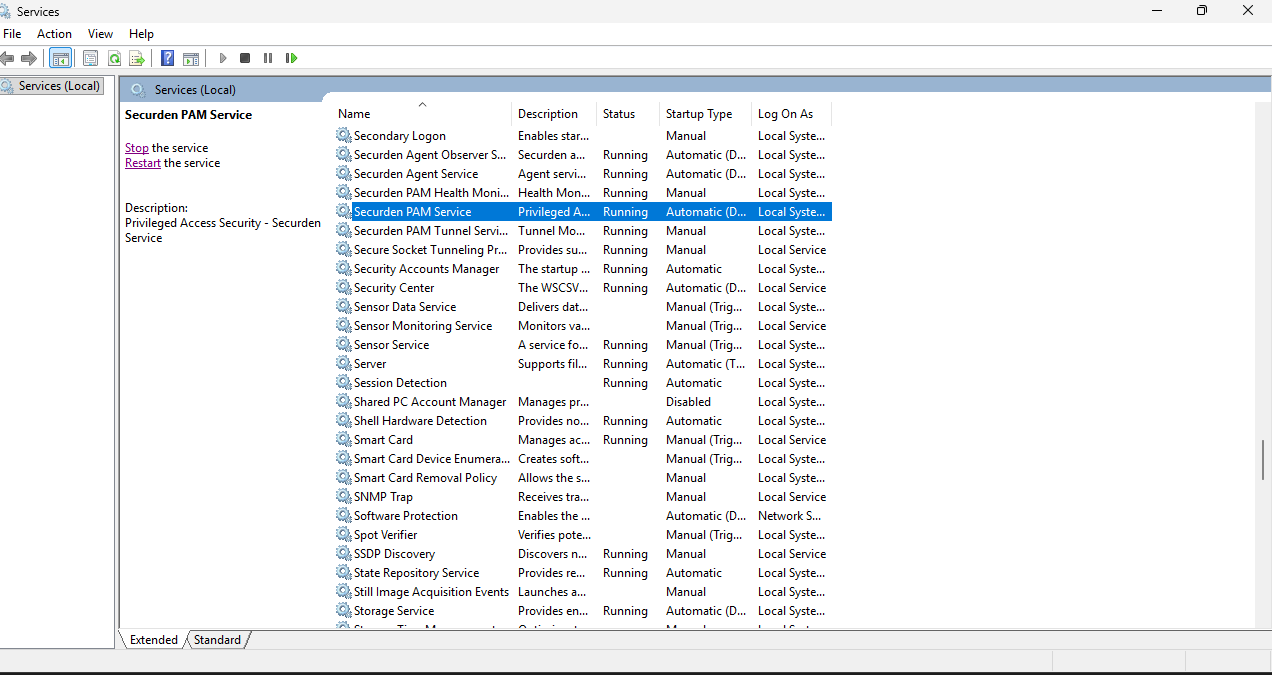Select Shell Hardware Detection row
This screenshot has height=675, width=1272.
click(583, 420)
